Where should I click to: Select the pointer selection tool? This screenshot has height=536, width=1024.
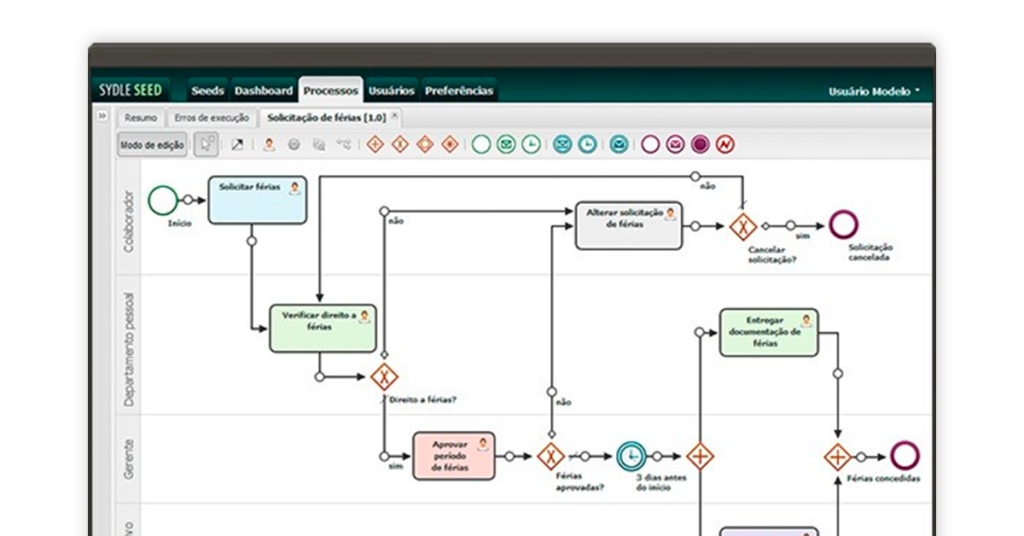click(x=206, y=144)
